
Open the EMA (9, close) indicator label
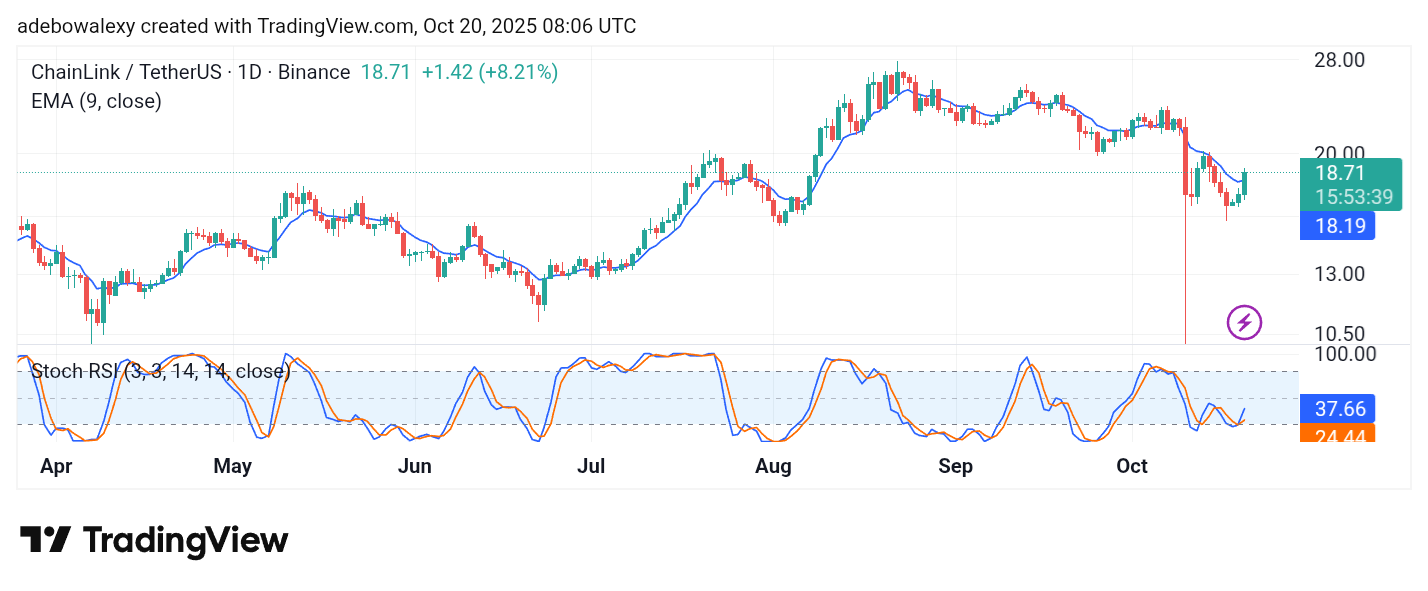click(96, 101)
